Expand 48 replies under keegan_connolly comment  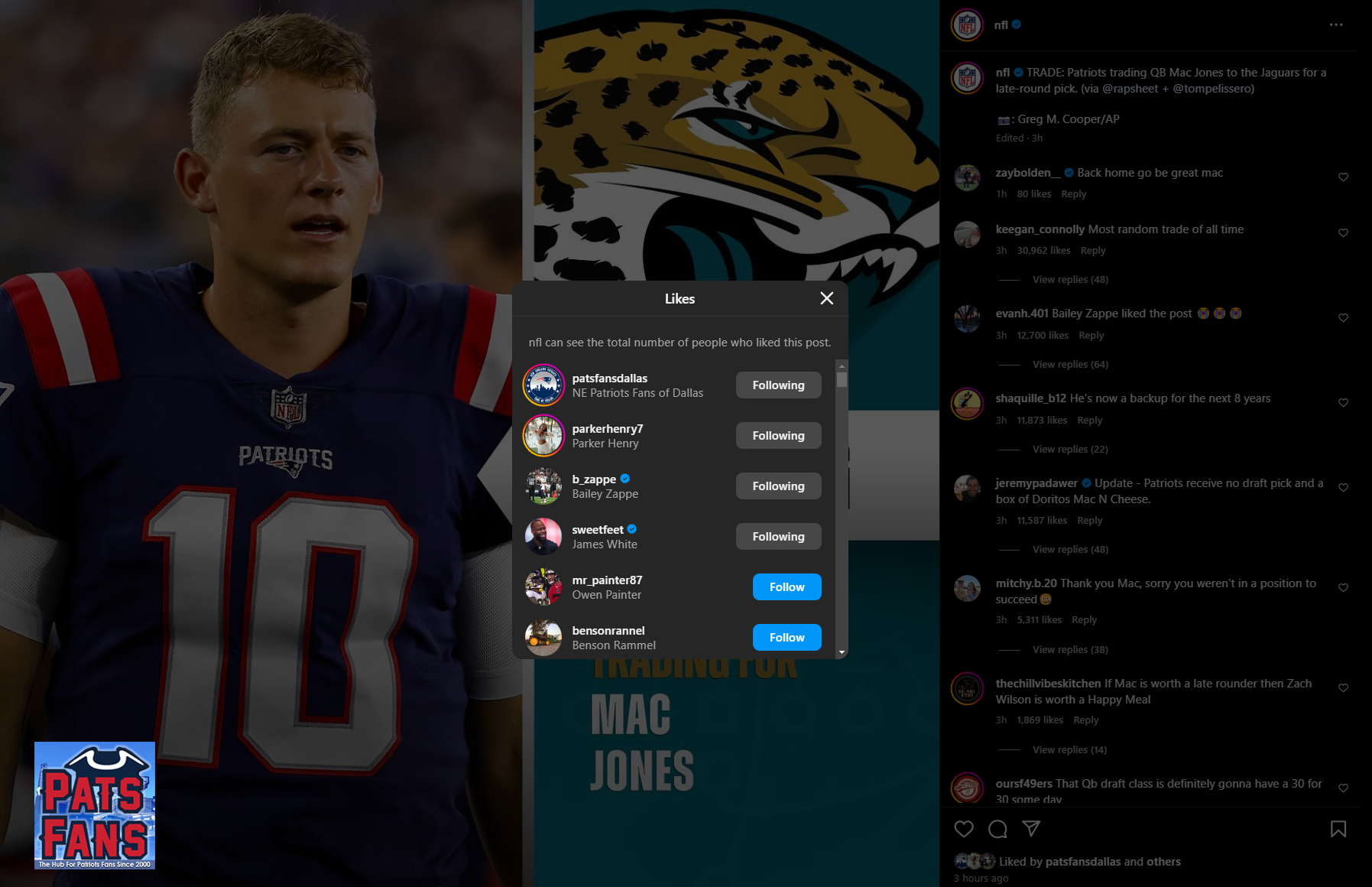tap(1070, 279)
